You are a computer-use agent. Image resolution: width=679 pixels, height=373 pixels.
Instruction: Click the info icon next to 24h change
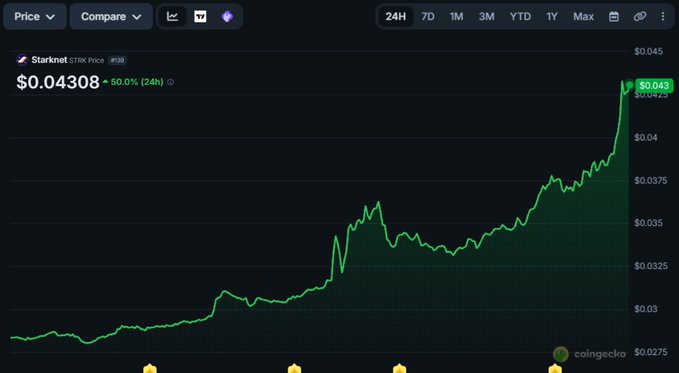[171, 82]
